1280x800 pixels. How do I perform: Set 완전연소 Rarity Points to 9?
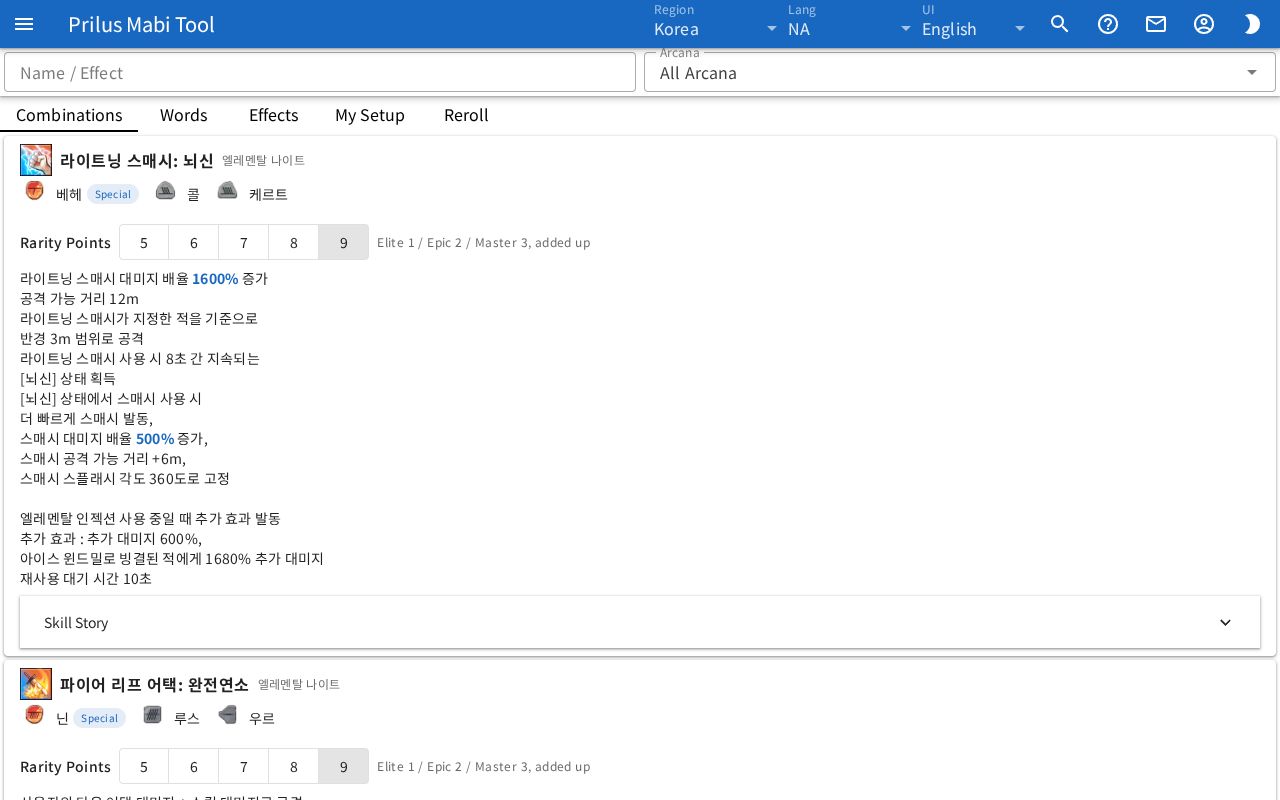pos(344,766)
